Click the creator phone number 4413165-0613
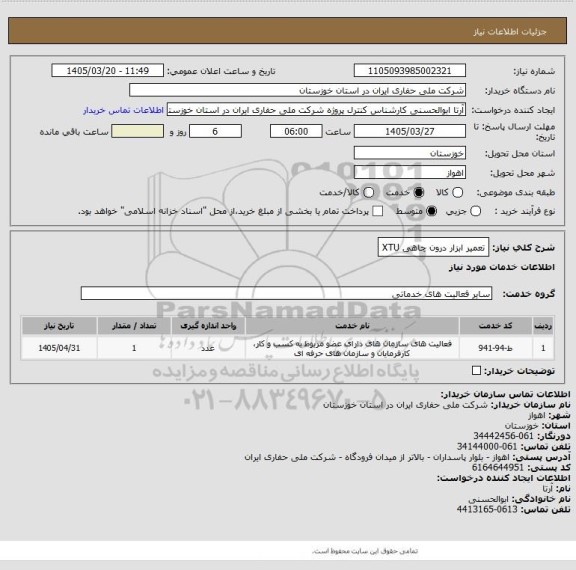This screenshot has width=576, height=570. (x=487, y=509)
